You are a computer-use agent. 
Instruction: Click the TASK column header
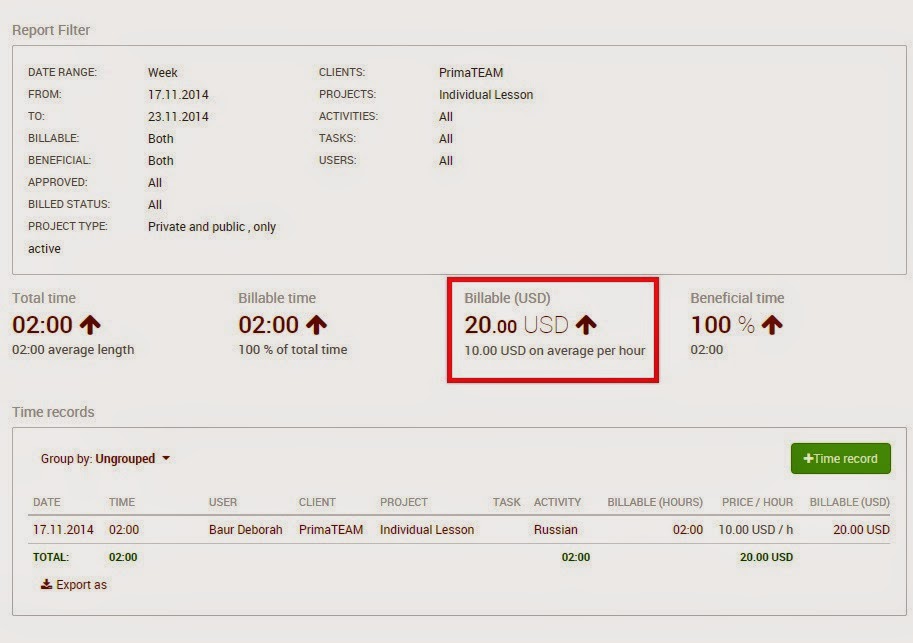[507, 502]
